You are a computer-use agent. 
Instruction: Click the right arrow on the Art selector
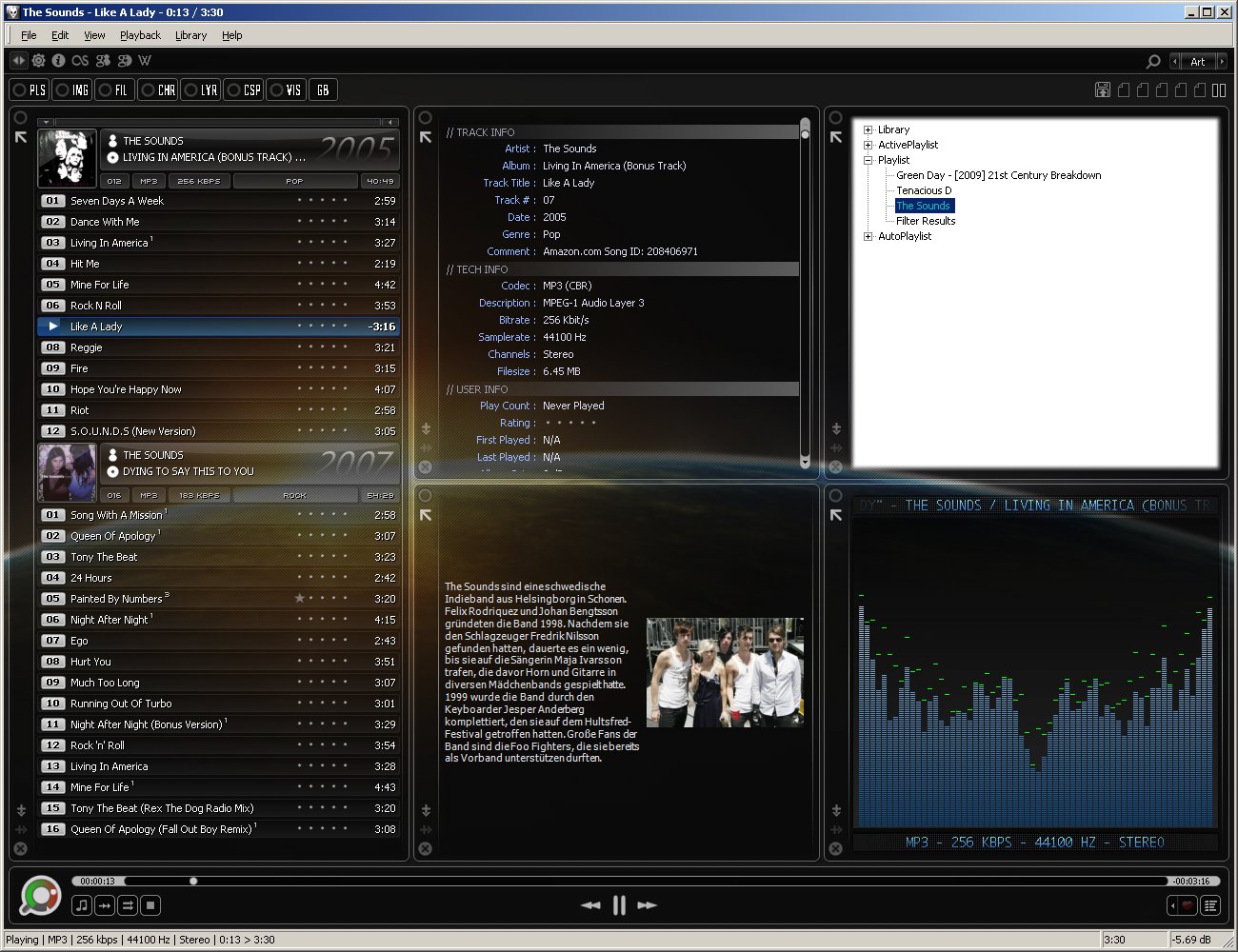click(1222, 61)
